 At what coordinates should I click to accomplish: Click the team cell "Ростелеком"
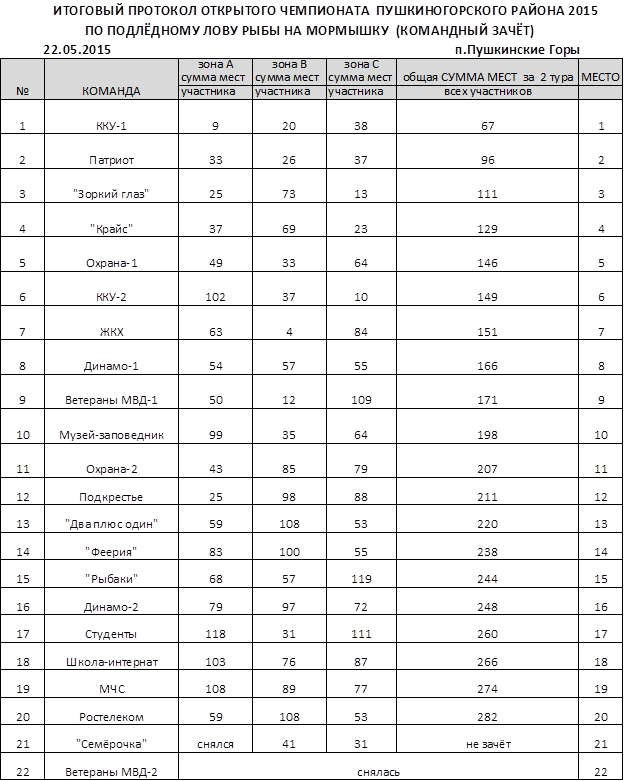[x=111, y=711]
